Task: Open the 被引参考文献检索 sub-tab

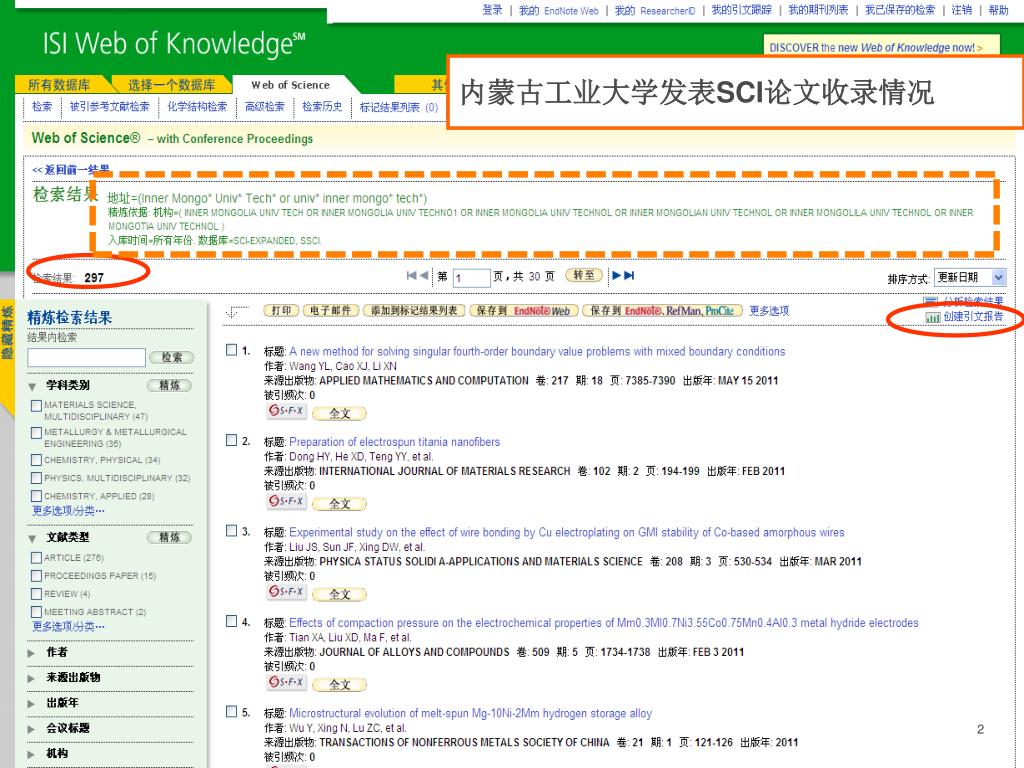Action: [110, 106]
